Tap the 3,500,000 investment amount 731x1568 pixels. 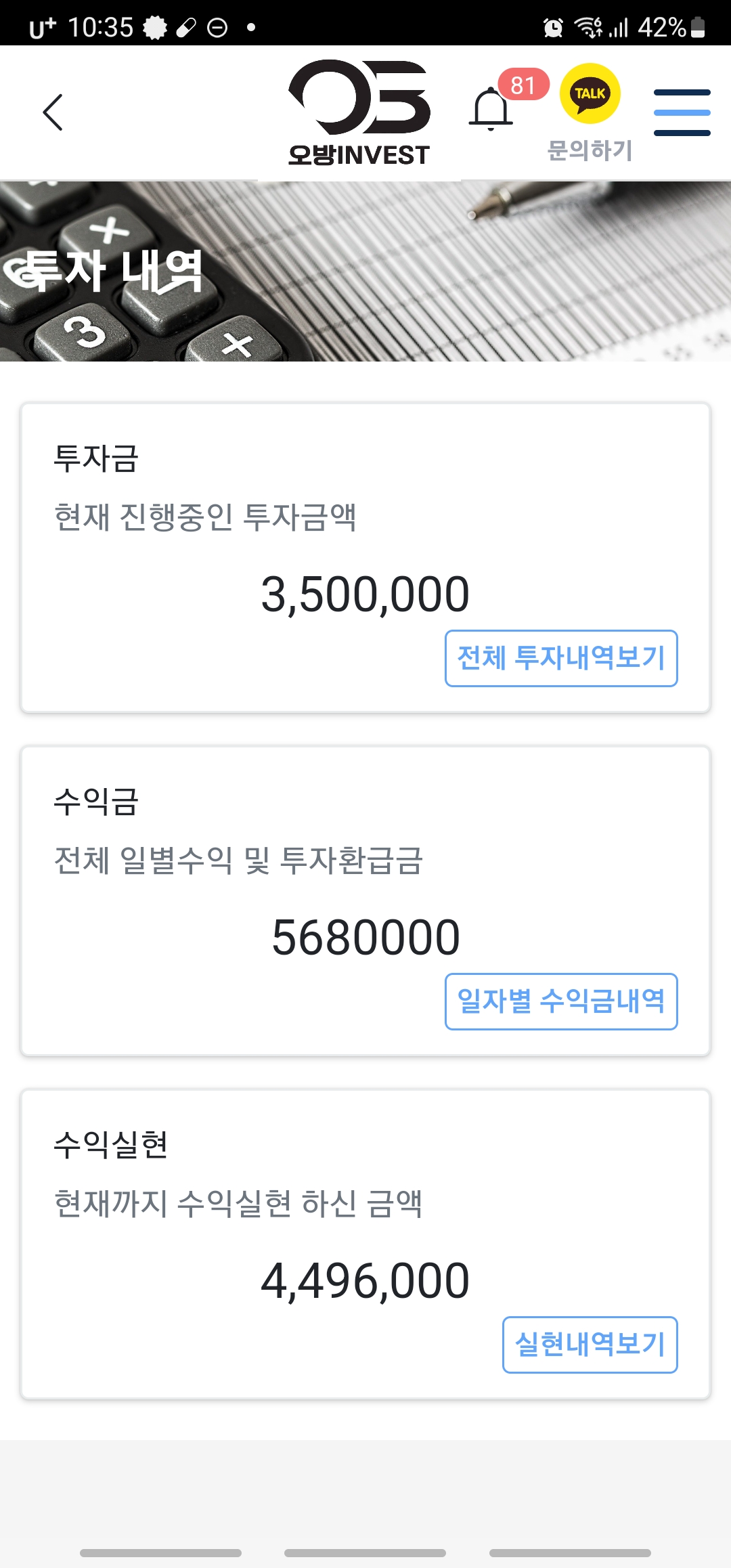365,594
